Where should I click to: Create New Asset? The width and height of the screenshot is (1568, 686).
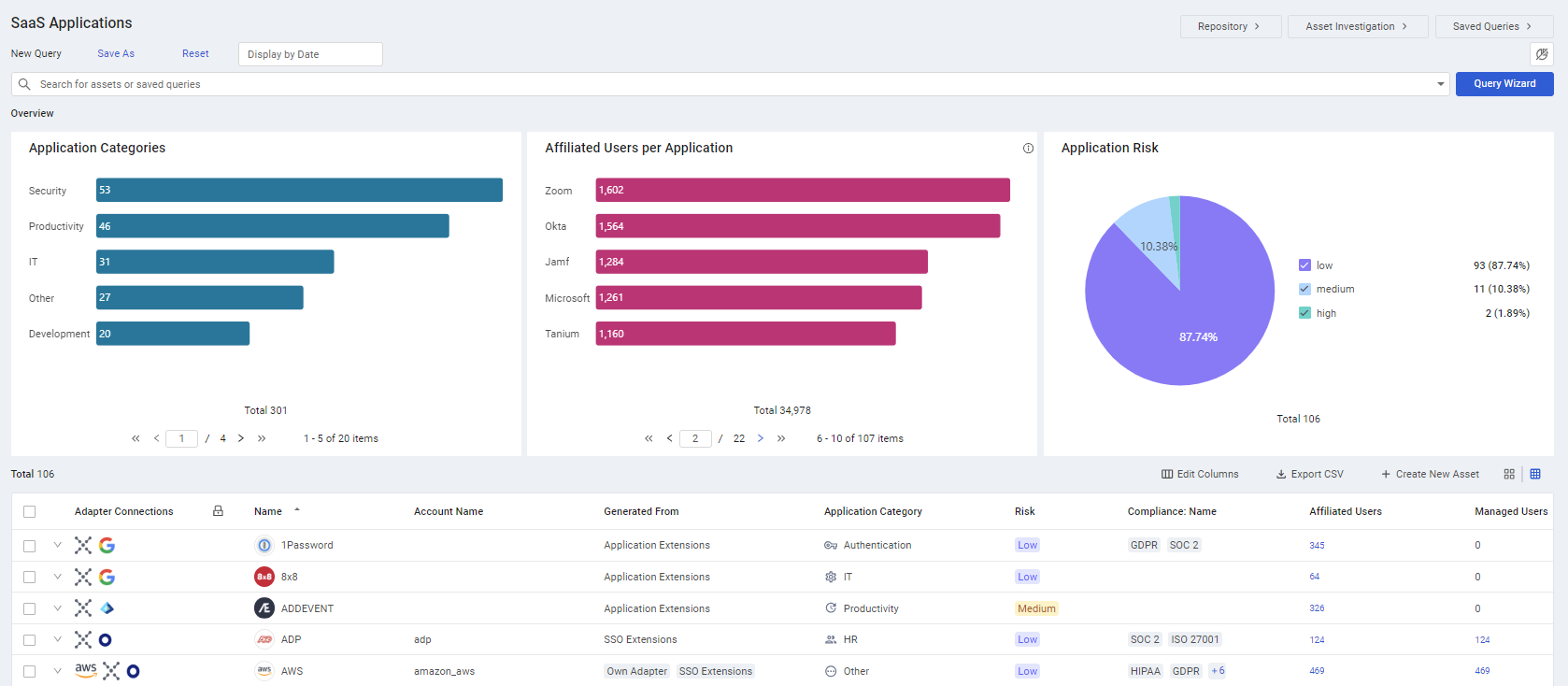click(x=1431, y=474)
